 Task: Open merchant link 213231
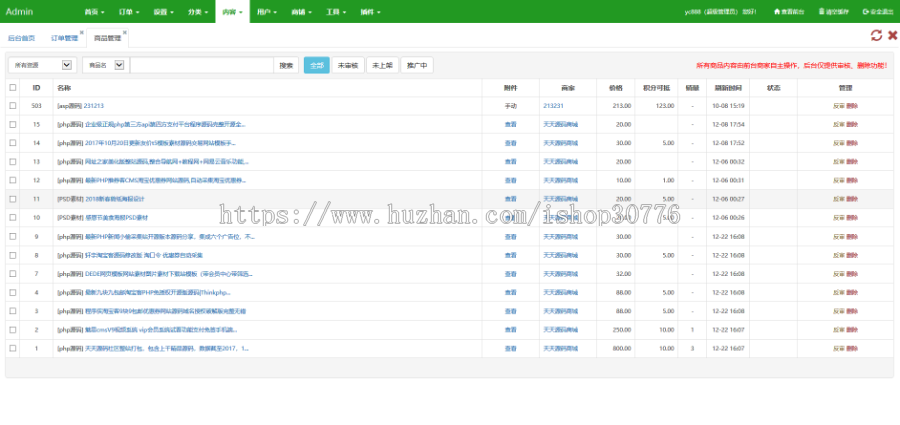(553, 106)
